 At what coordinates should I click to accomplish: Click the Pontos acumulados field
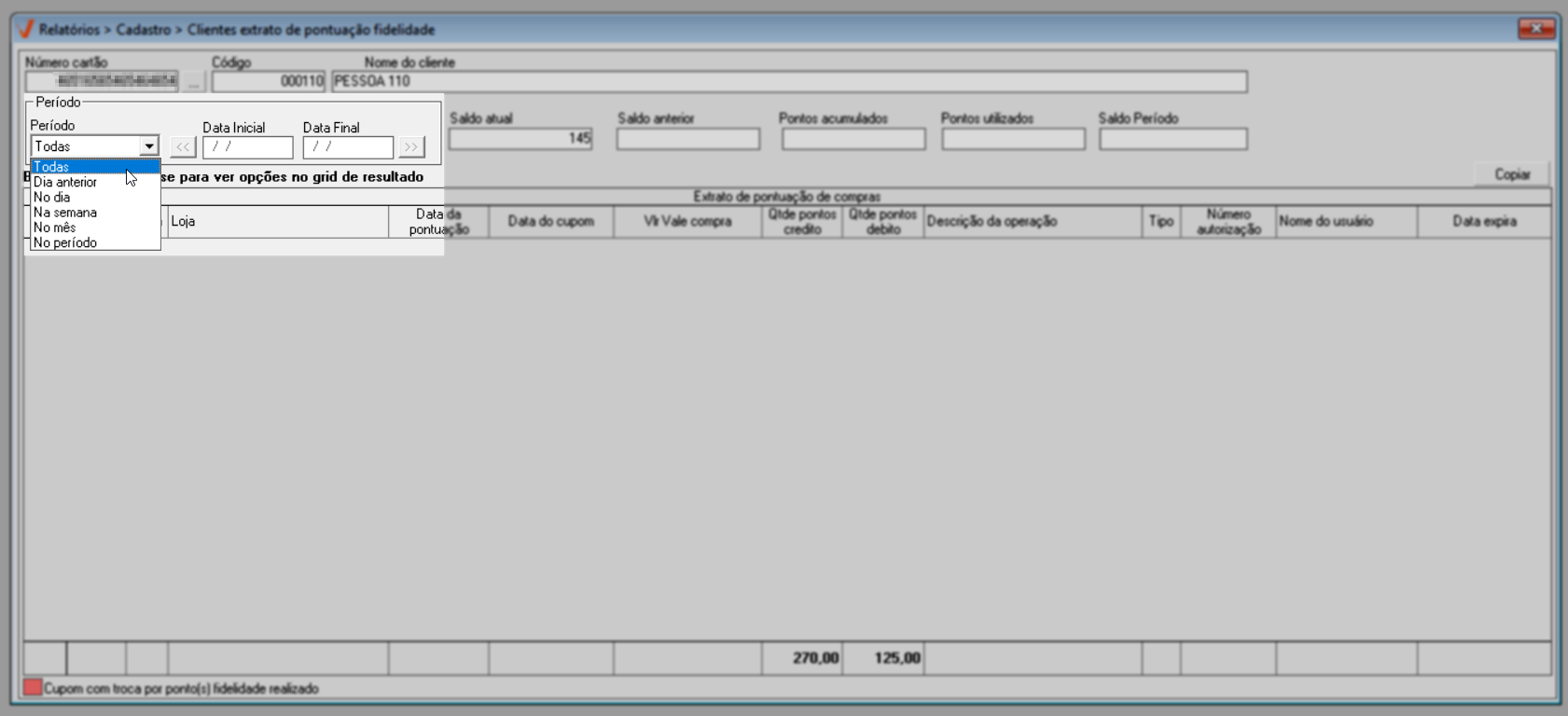coord(853,139)
